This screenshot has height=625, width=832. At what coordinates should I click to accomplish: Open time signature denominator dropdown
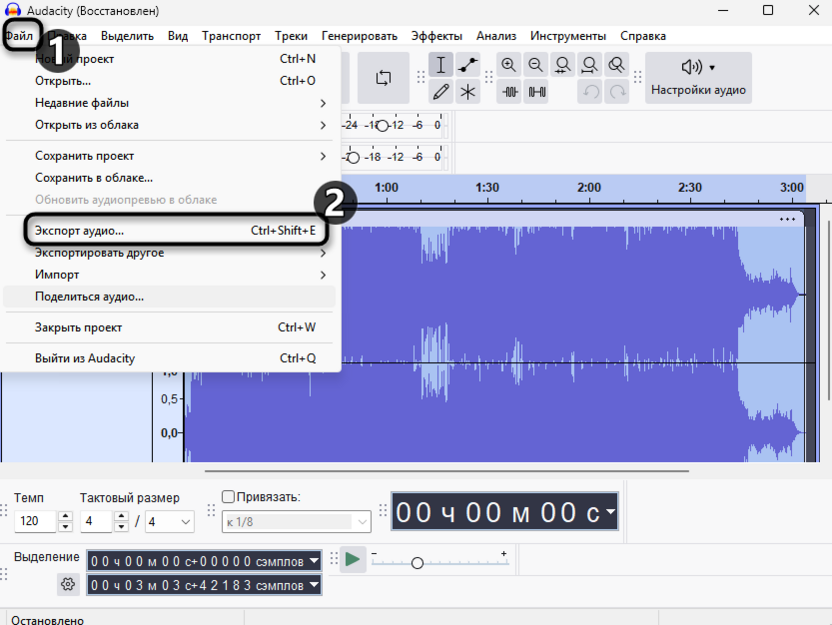(x=170, y=522)
